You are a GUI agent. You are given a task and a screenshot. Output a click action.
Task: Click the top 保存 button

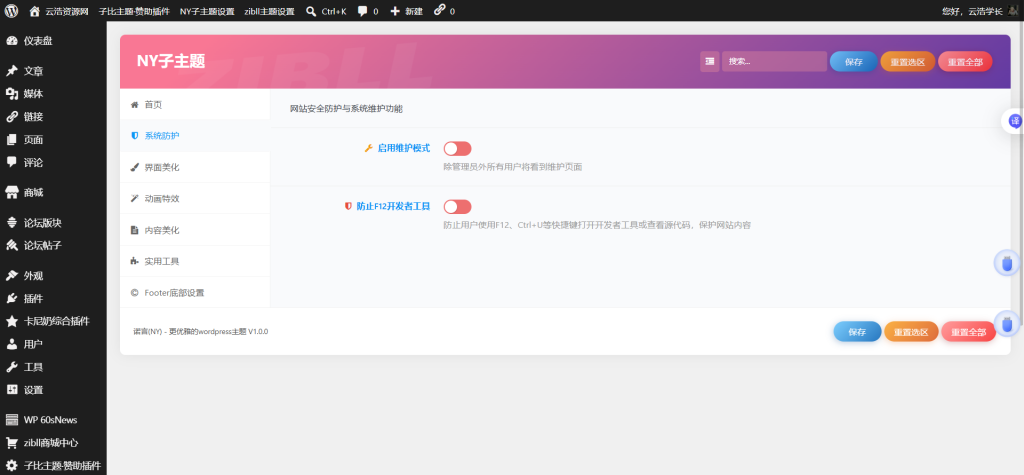pos(854,62)
